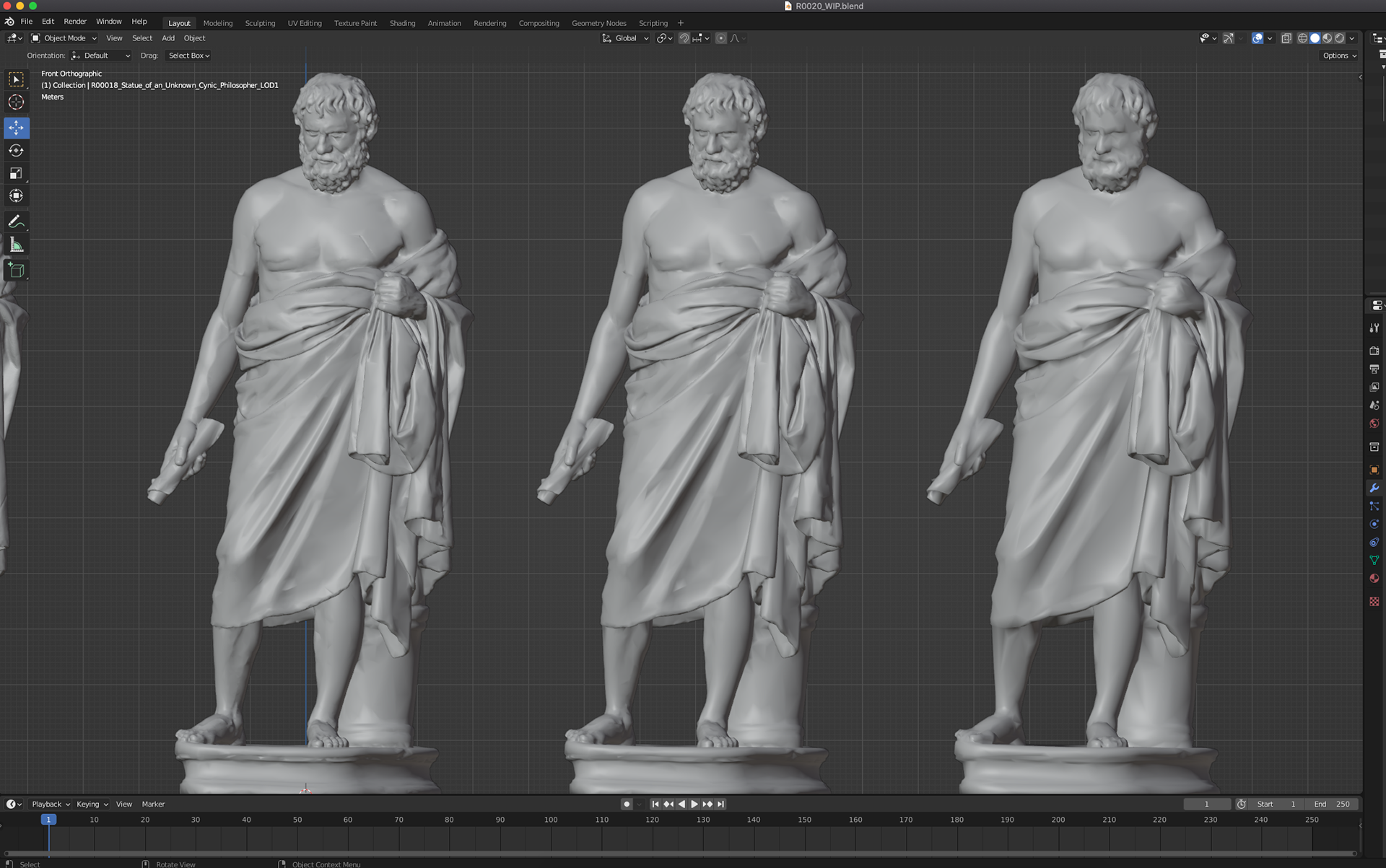Toggle proportional editing in header
Screen dimensions: 1386x868
(x=720, y=38)
